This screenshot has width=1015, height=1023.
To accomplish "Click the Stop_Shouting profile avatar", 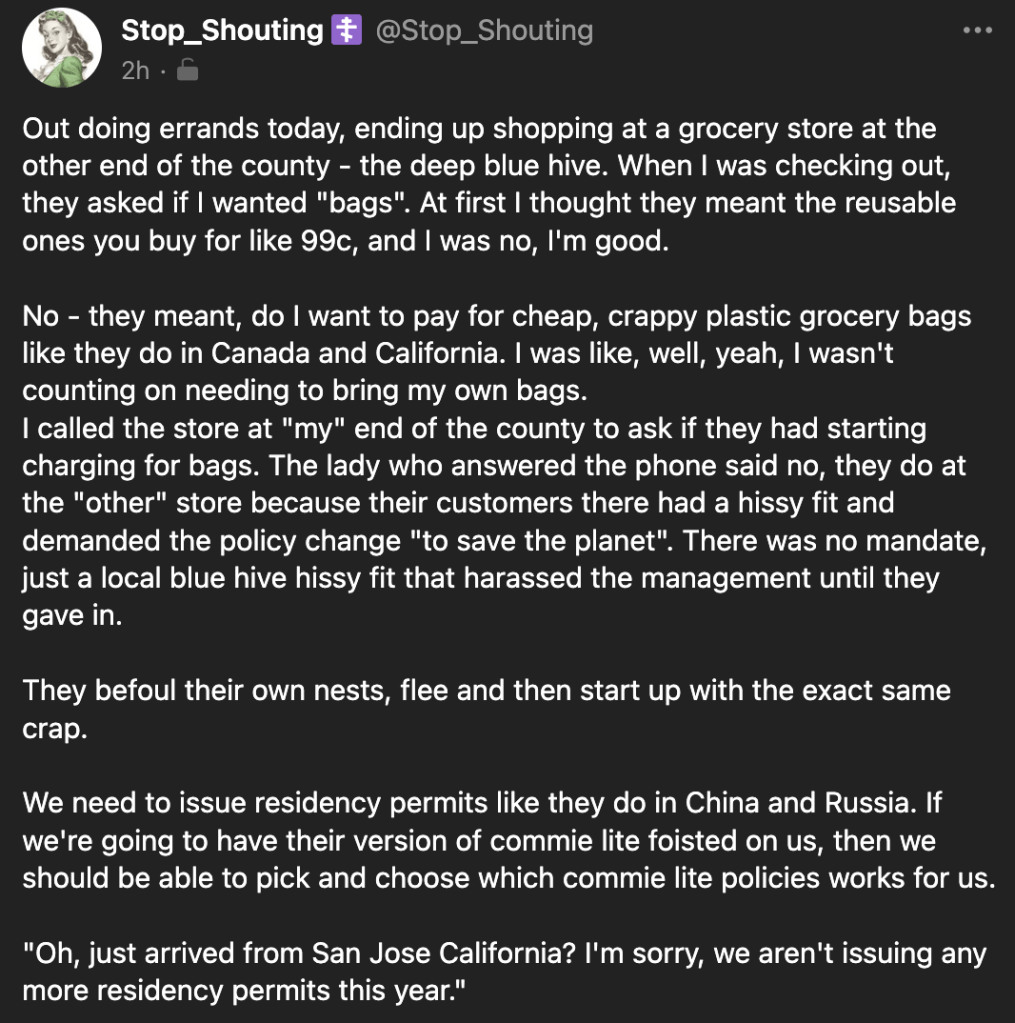I will click(62, 48).
